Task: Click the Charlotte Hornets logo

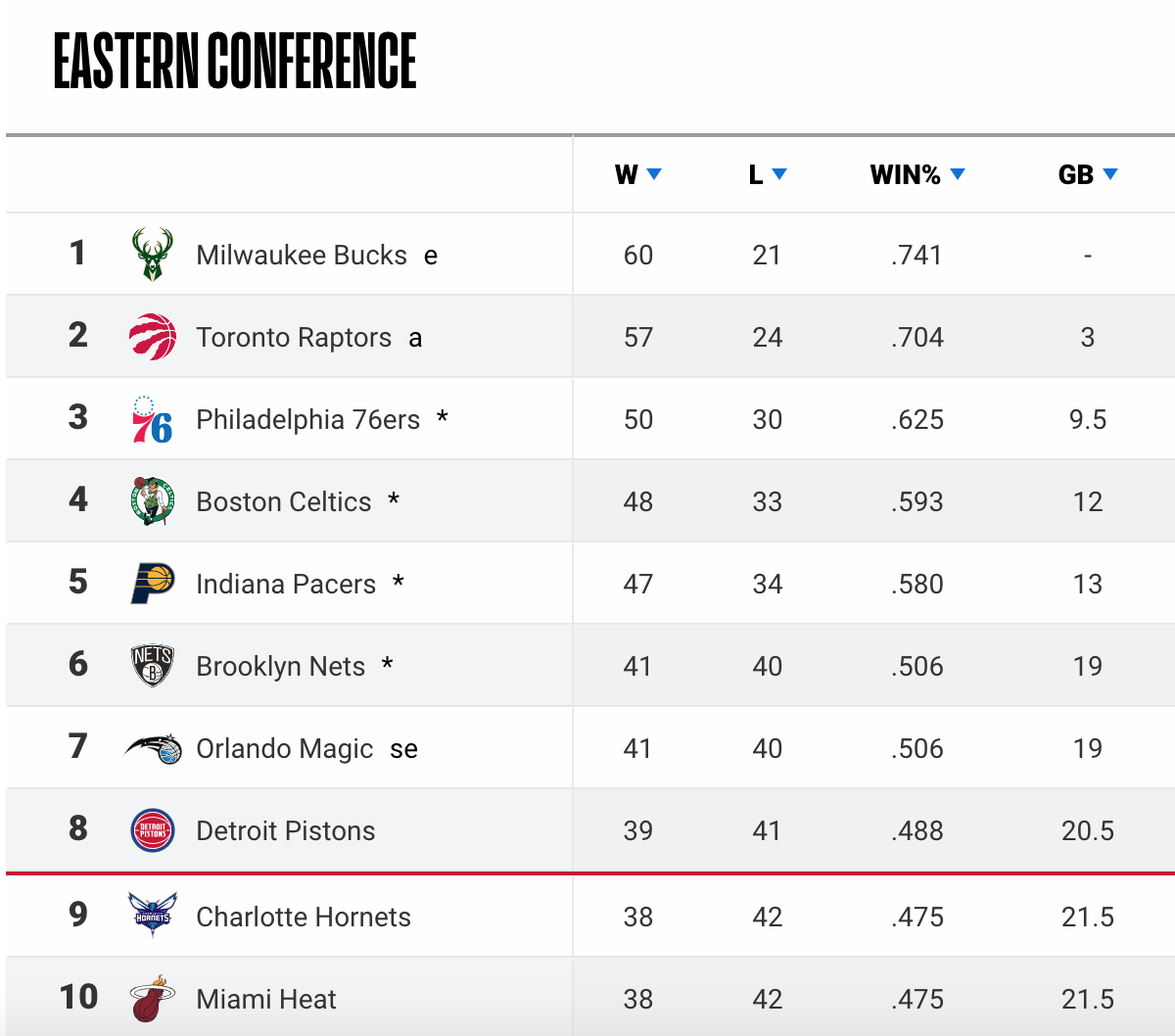Action: (153, 915)
